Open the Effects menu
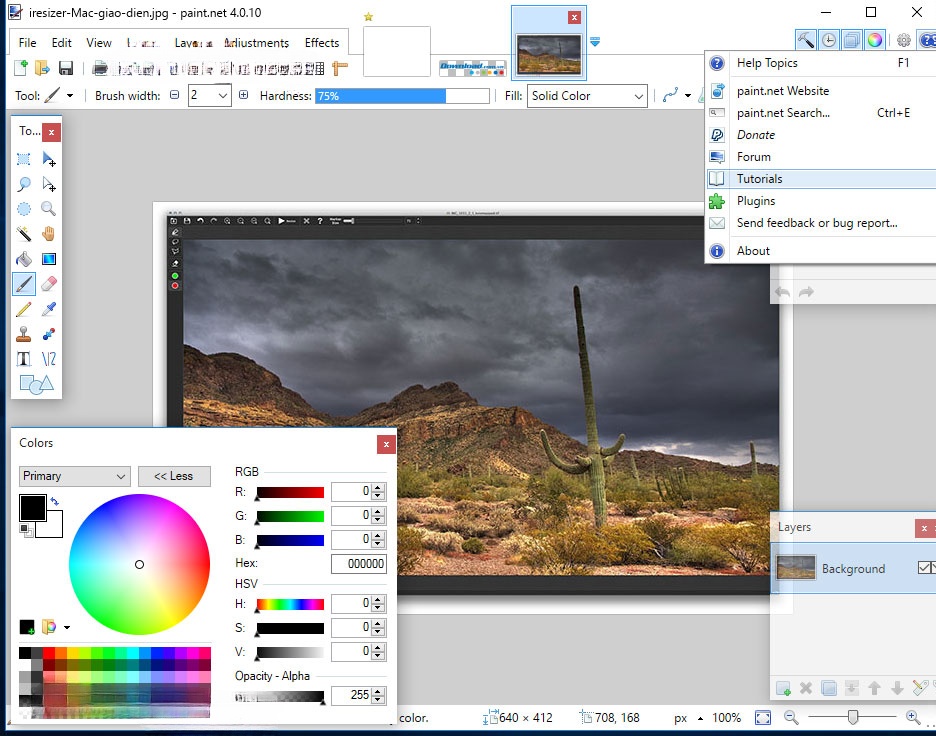Image resolution: width=936 pixels, height=736 pixels. [x=322, y=43]
